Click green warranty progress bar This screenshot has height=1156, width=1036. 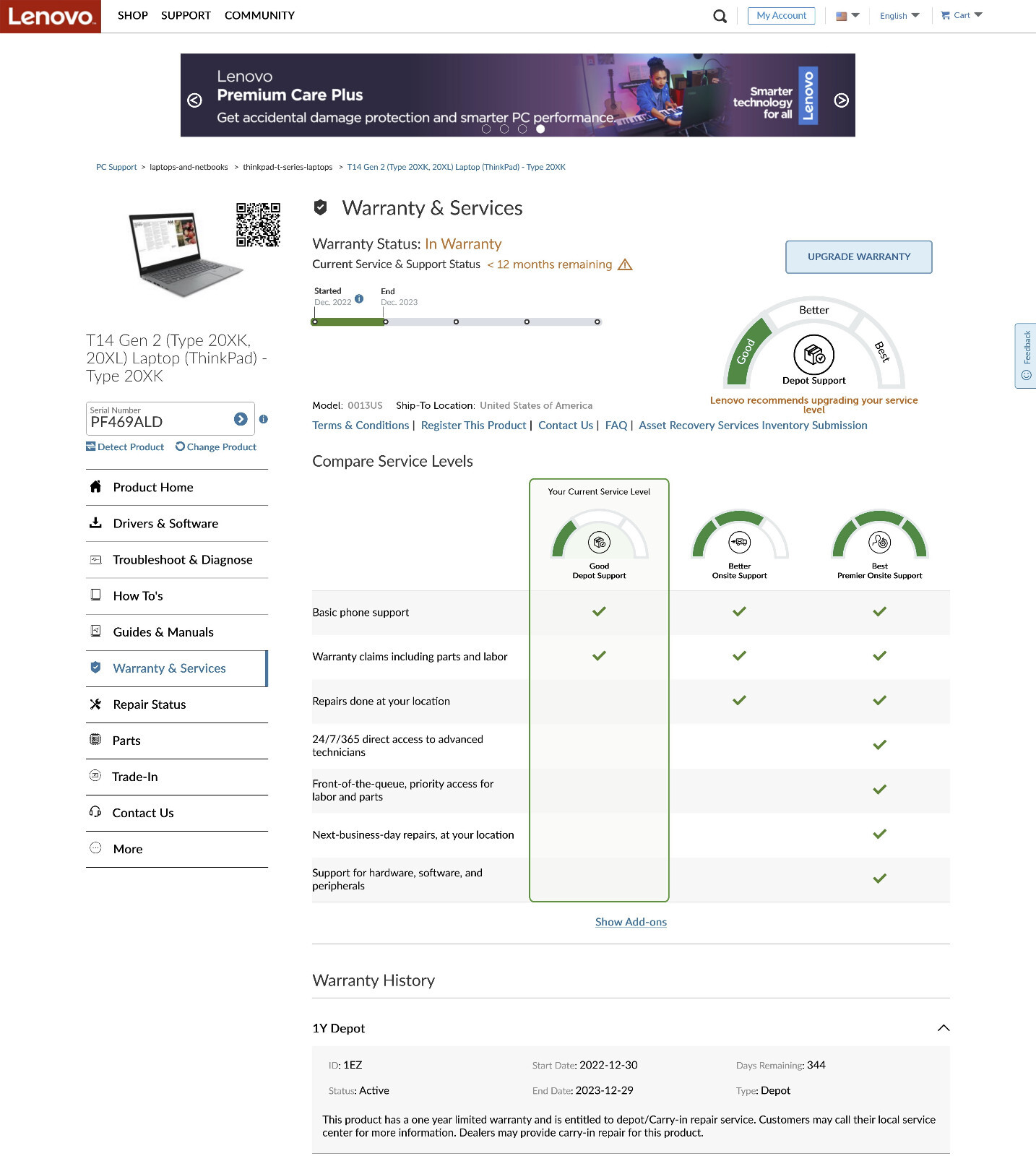point(348,322)
